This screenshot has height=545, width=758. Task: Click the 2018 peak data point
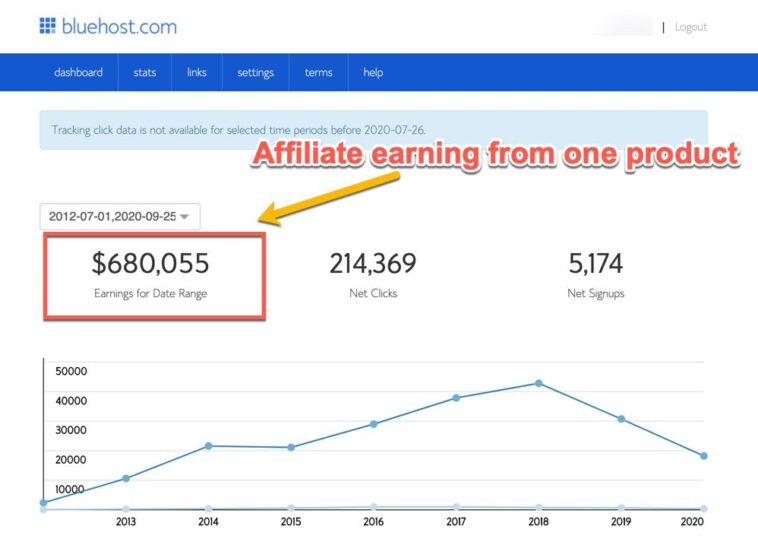click(x=539, y=383)
